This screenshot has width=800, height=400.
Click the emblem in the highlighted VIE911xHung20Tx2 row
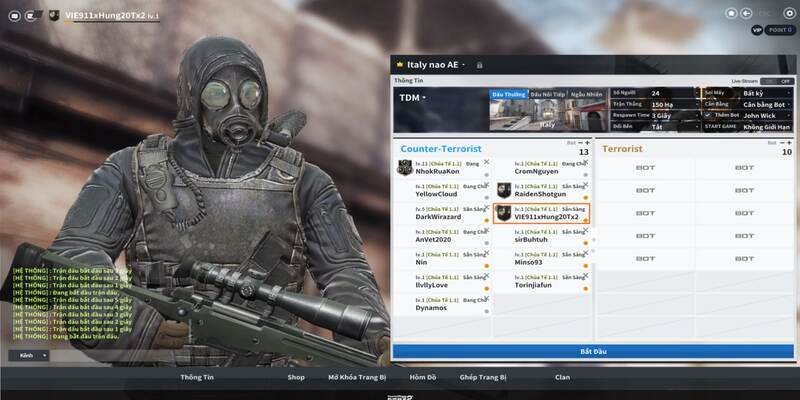click(x=504, y=213)
